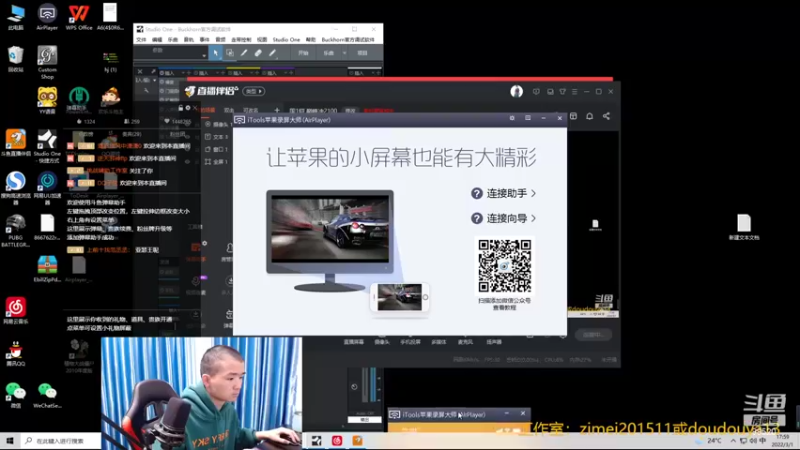Click the 项目 button in Studio One toolbar

[362, 53]
